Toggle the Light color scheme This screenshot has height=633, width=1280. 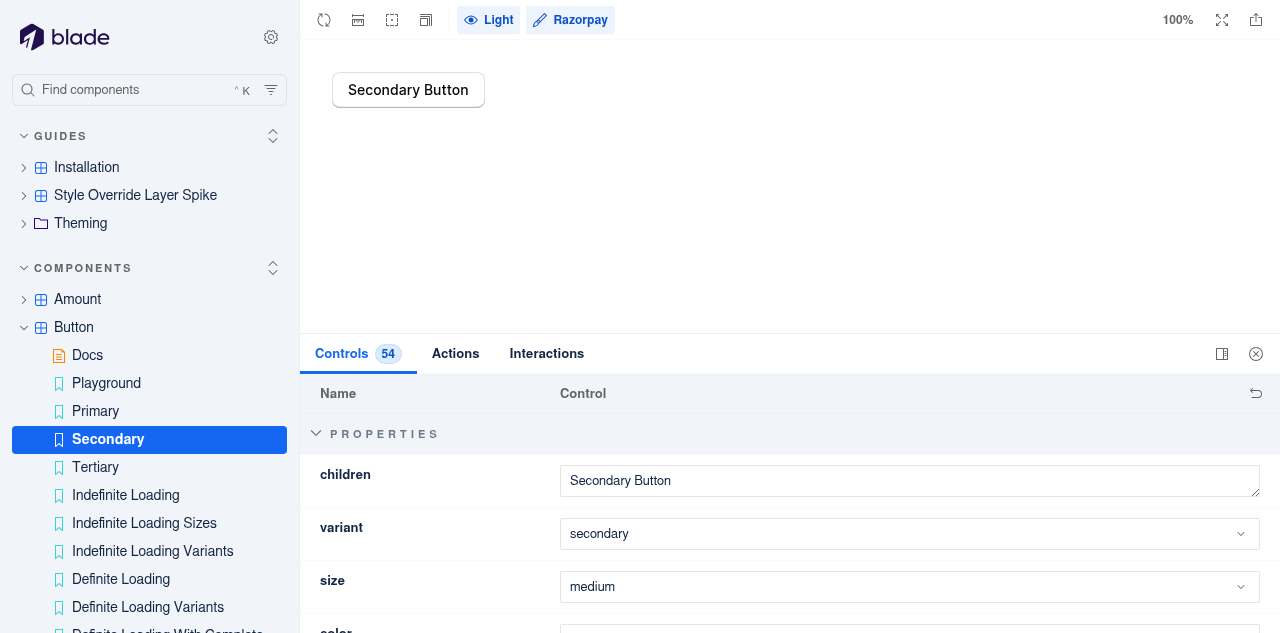[489, 20]
